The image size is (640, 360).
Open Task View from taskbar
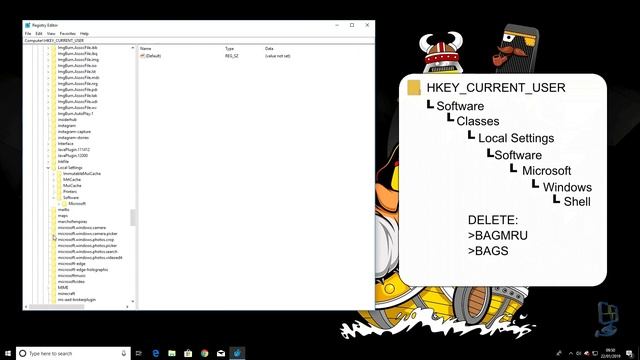139,353
